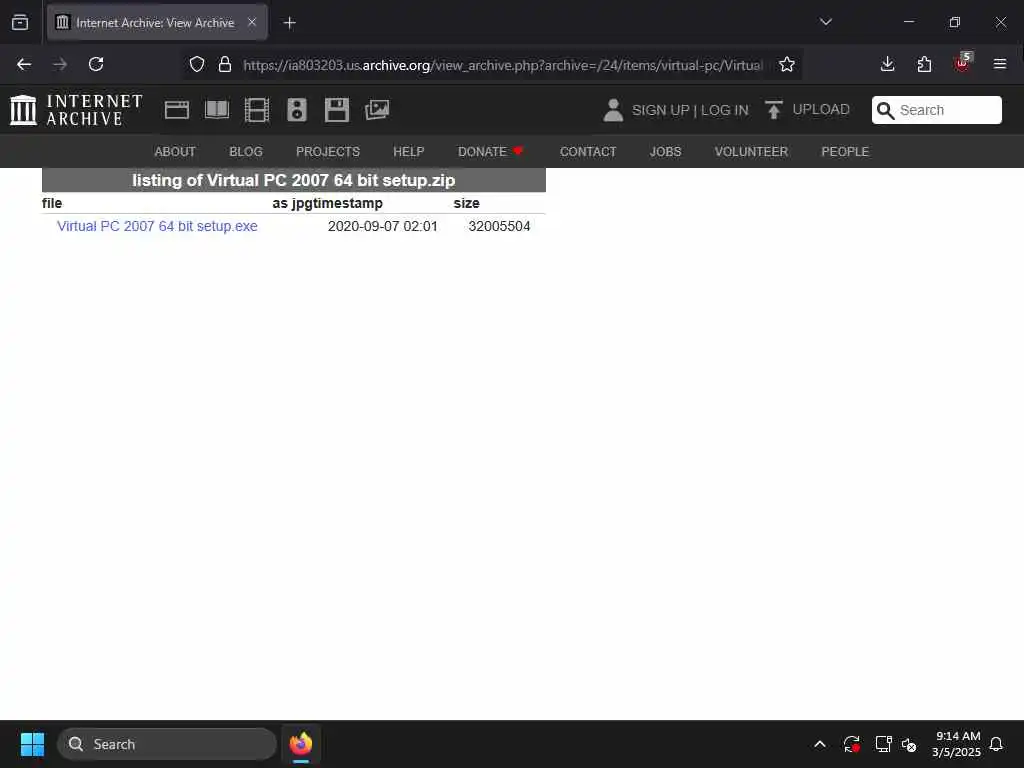Open the DONATE menu item

(x=490, y=152)
